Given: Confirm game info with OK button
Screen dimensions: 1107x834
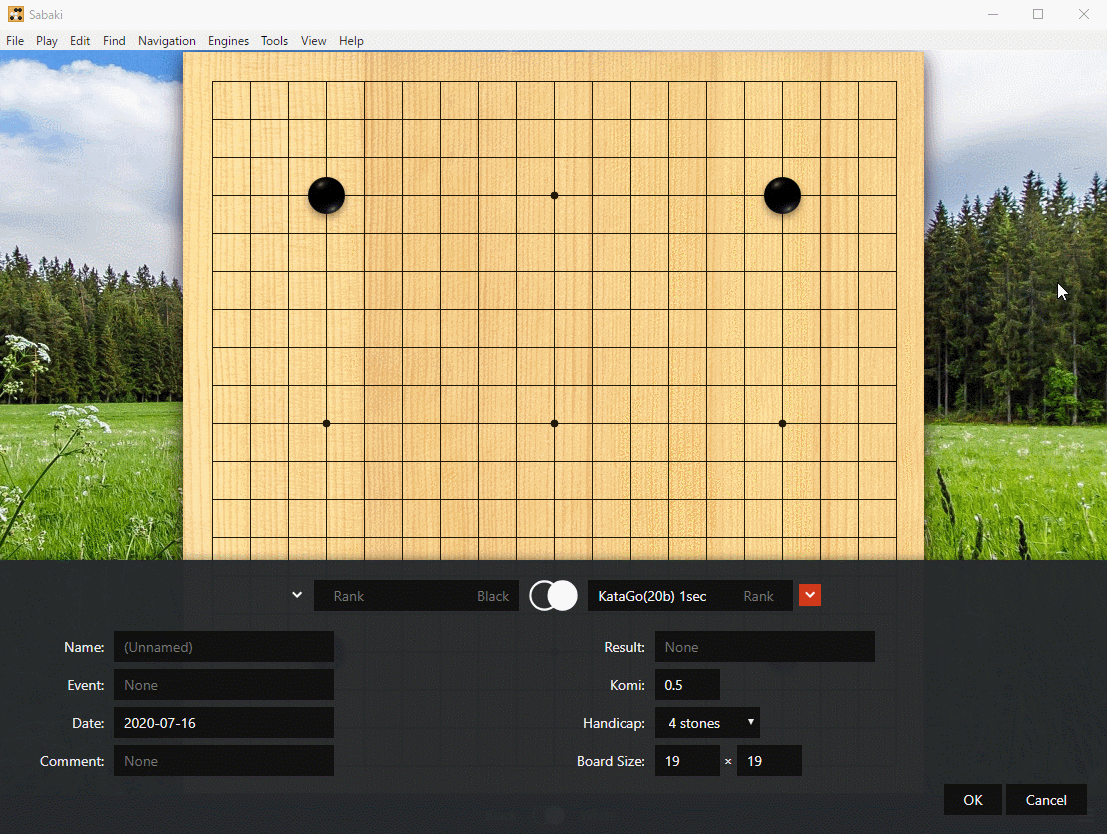Looking at the screenshot, I should pos(972,799).
